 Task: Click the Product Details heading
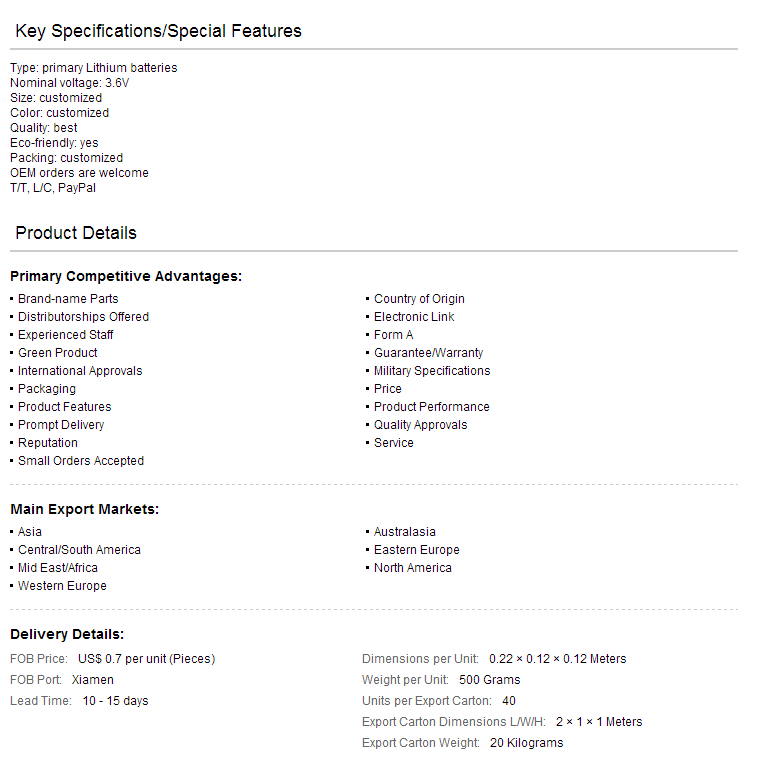(x=76, y=233)
